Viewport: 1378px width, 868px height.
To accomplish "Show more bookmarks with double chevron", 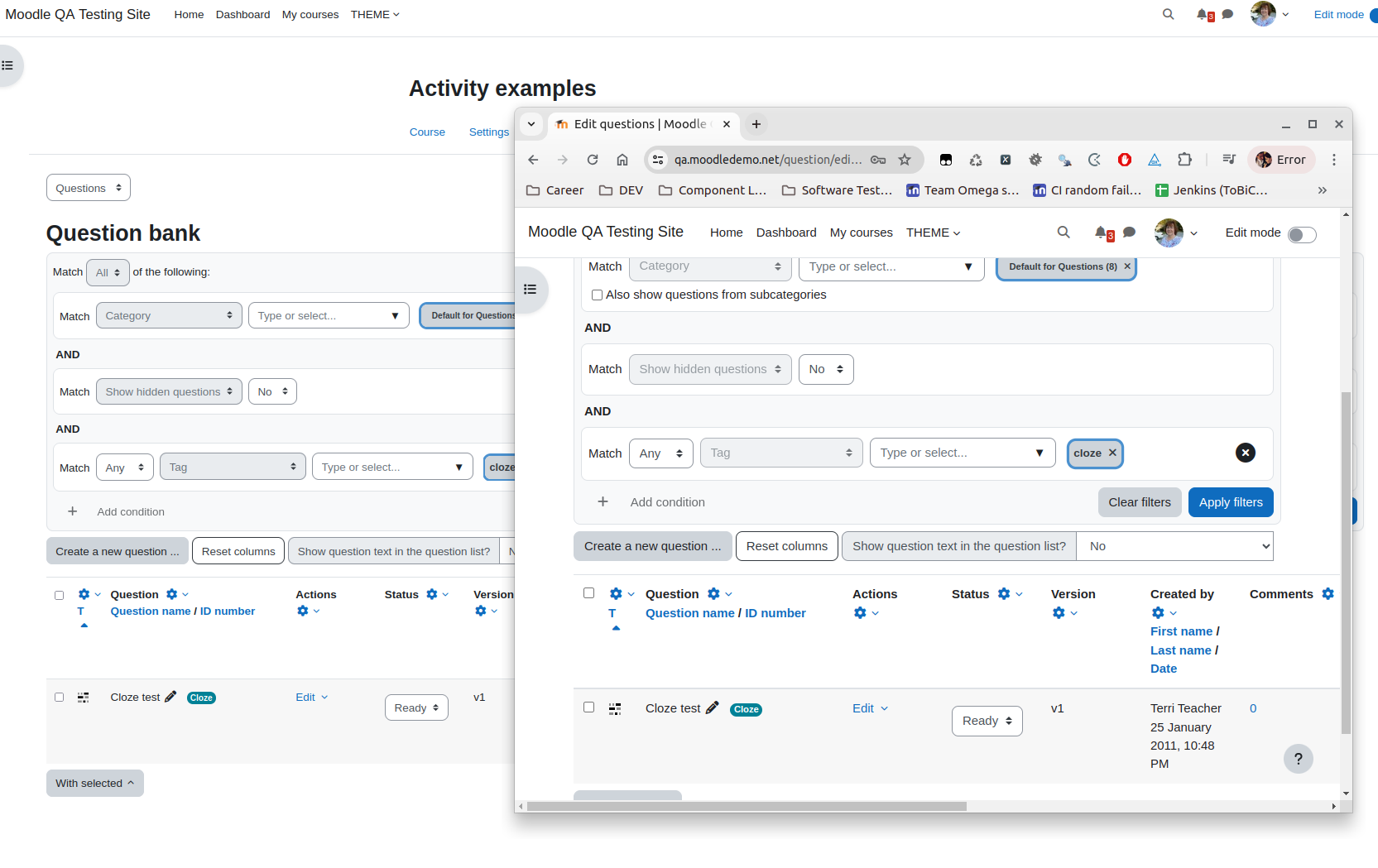I will point(1323,190).
